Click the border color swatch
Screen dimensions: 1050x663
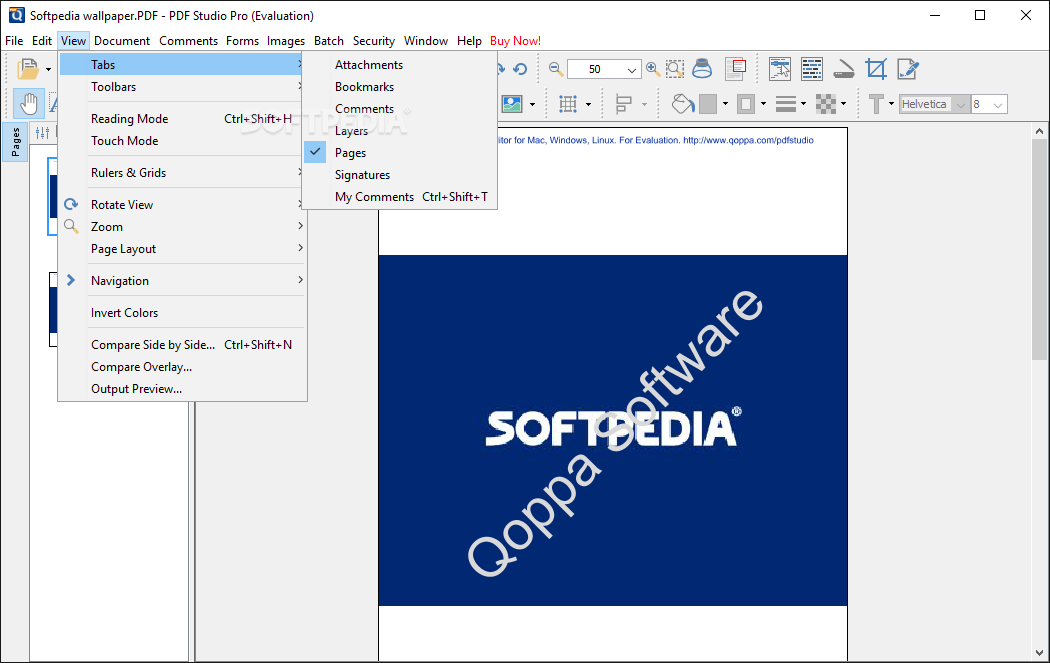coord(746,104)
